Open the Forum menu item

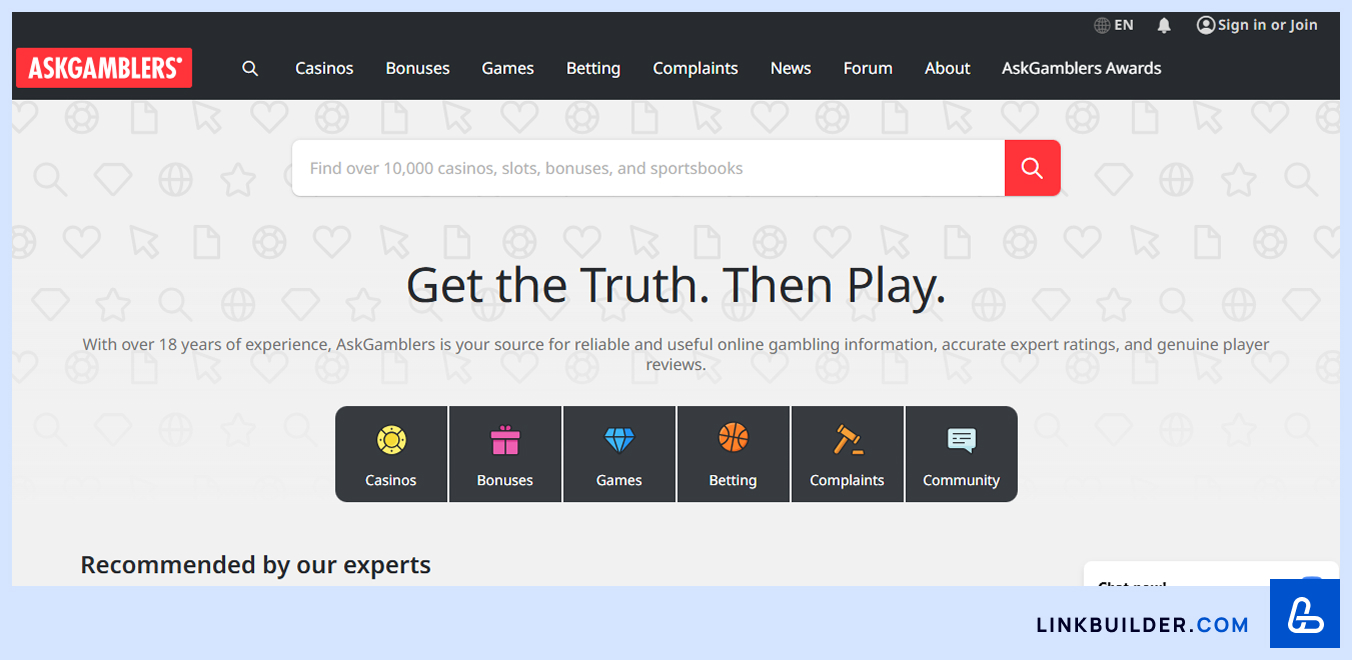pyautogui.click(x=867, y=68)
